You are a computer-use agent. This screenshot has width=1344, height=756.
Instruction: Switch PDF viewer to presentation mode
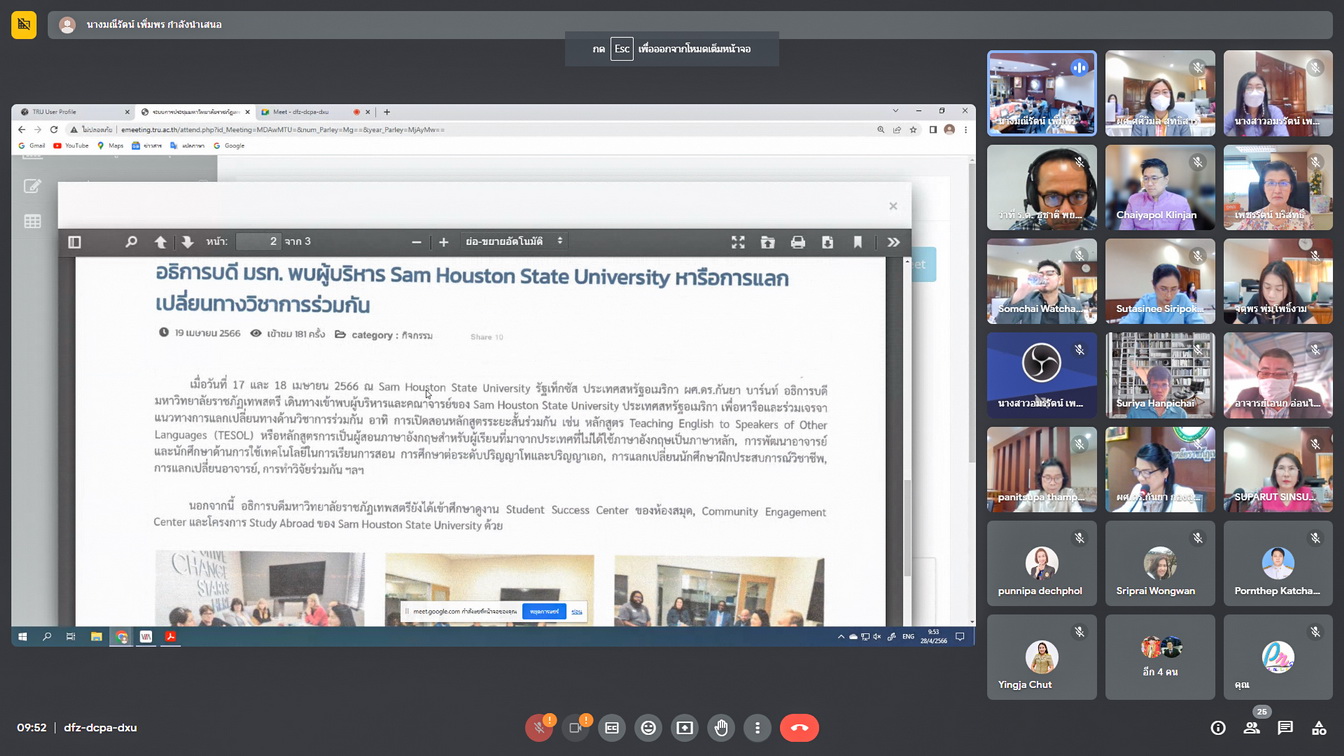point(738,242)
